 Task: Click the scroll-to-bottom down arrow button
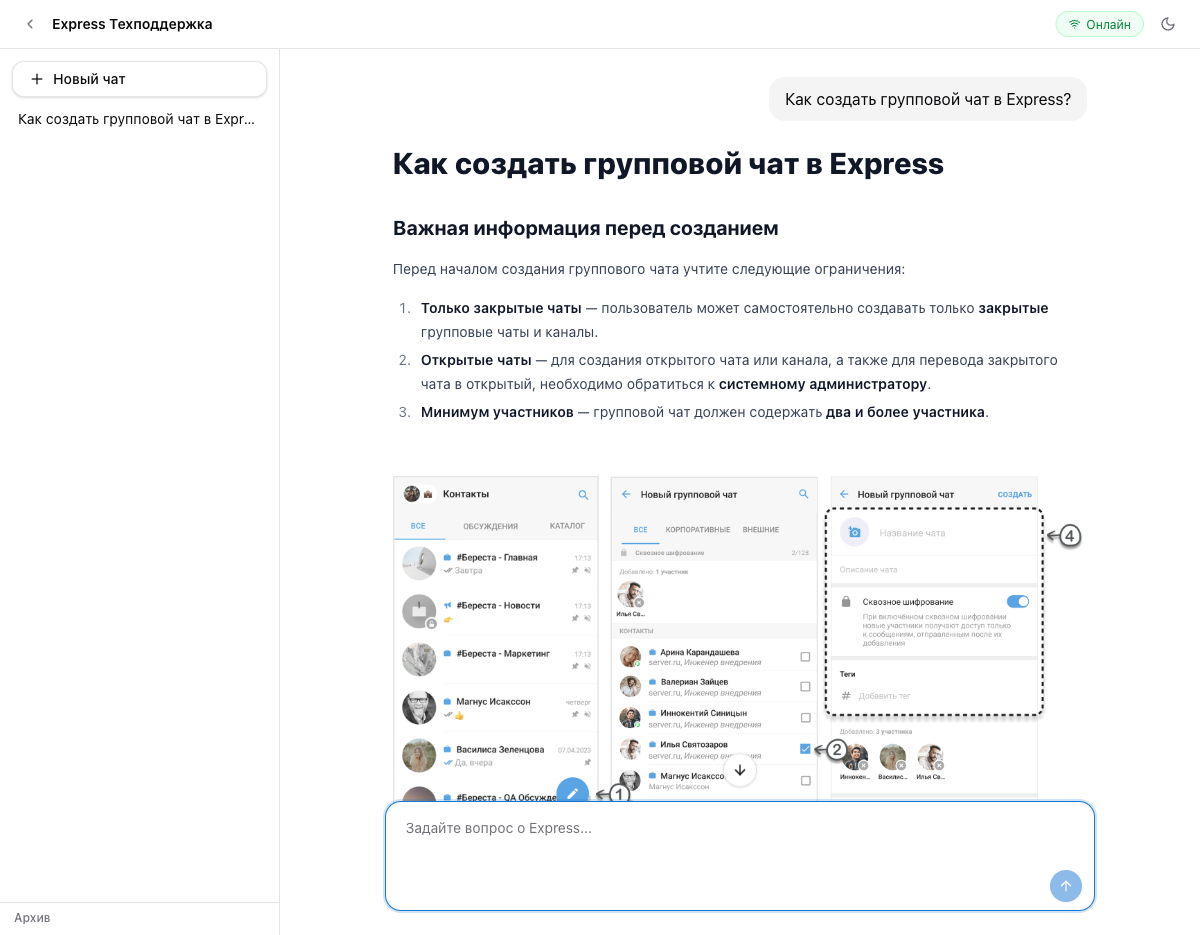pos(740,771)
